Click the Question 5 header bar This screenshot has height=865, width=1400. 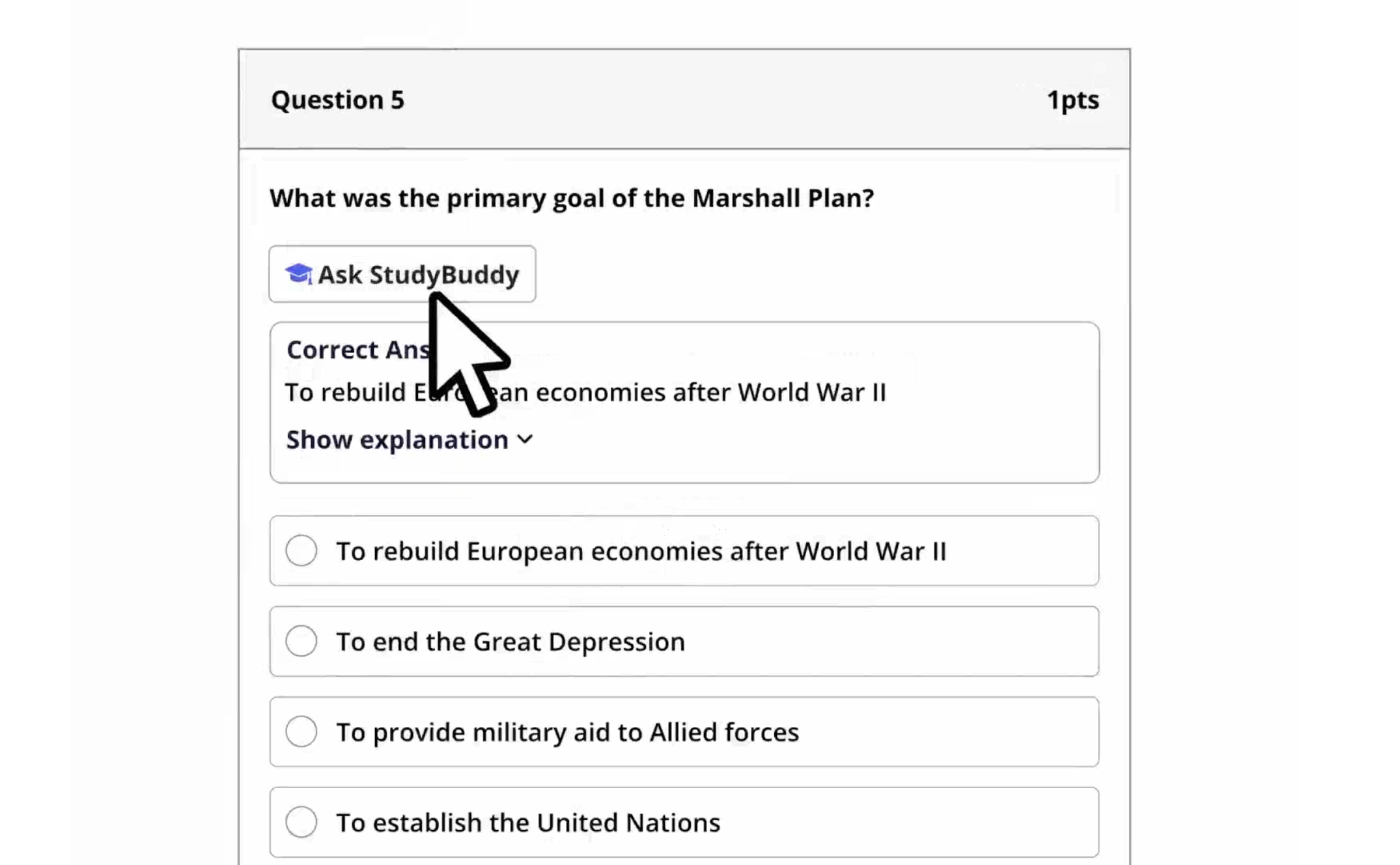[x=684, y=99]
